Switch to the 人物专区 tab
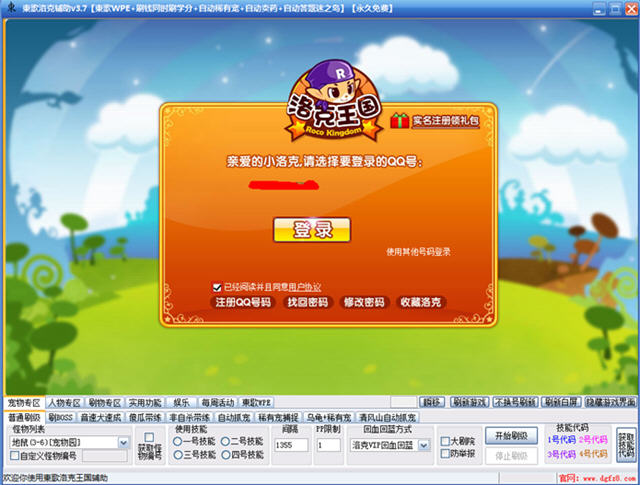 click(x=64, y=403)
